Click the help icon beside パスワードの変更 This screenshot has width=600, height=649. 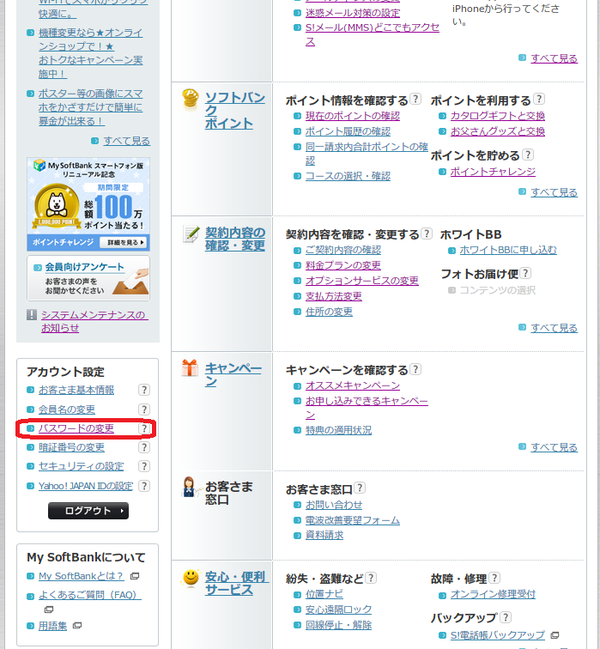144,428
